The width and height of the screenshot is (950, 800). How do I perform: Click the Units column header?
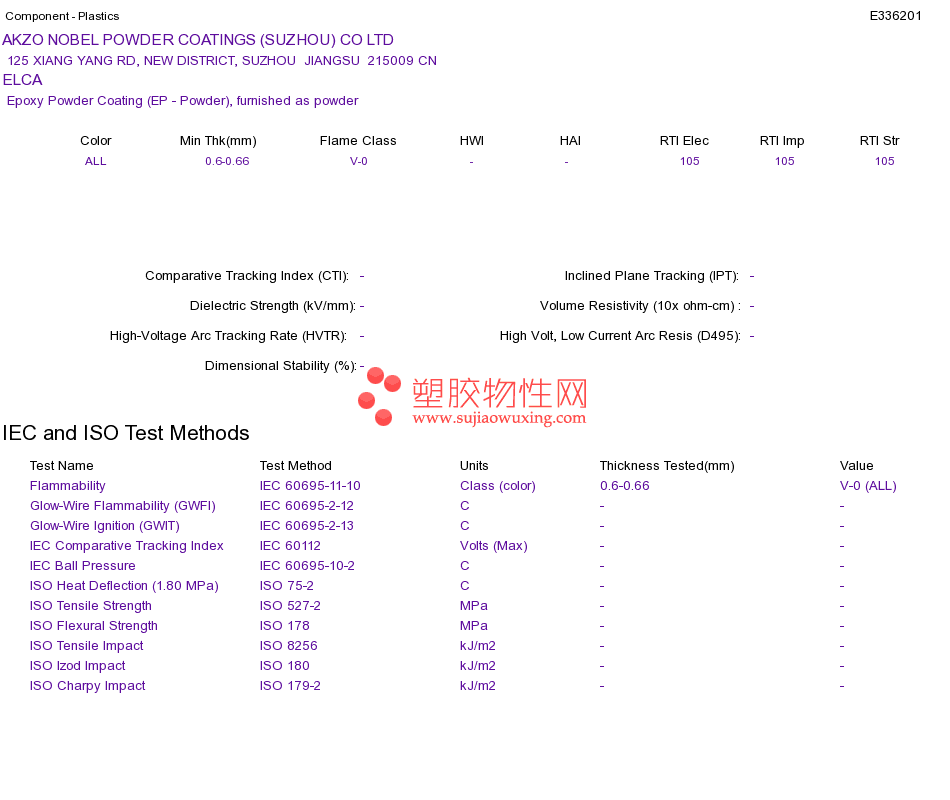(x=474, y=465)
